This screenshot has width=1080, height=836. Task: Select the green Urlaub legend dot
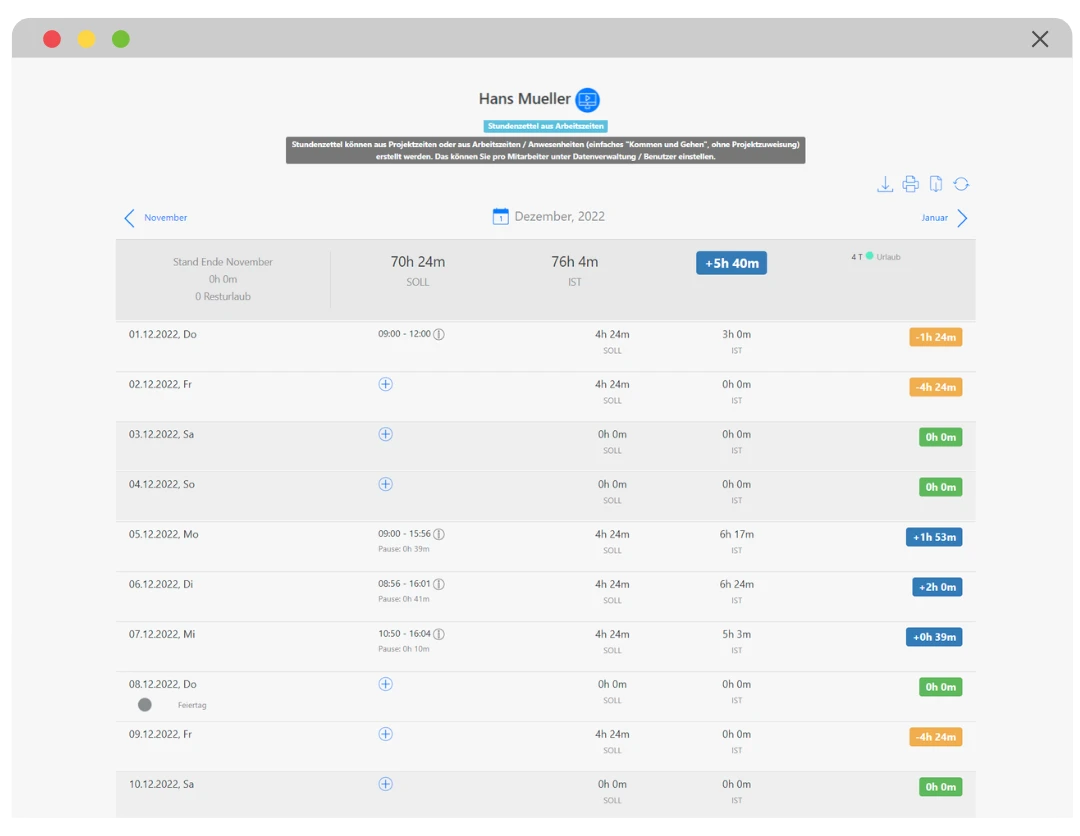(x=869, y=256)
